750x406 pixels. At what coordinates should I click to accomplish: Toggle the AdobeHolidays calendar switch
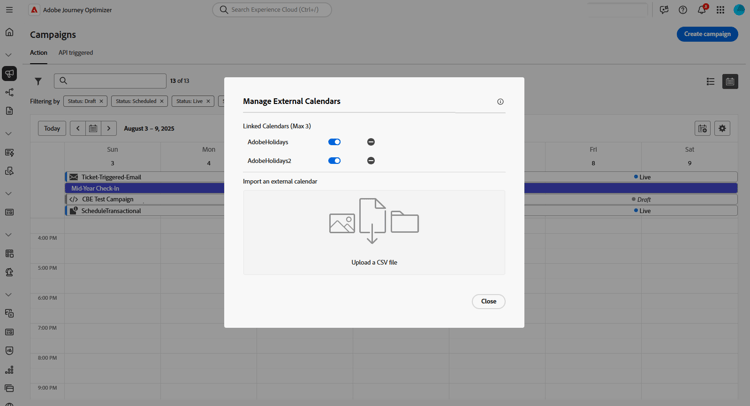[334, 142]
